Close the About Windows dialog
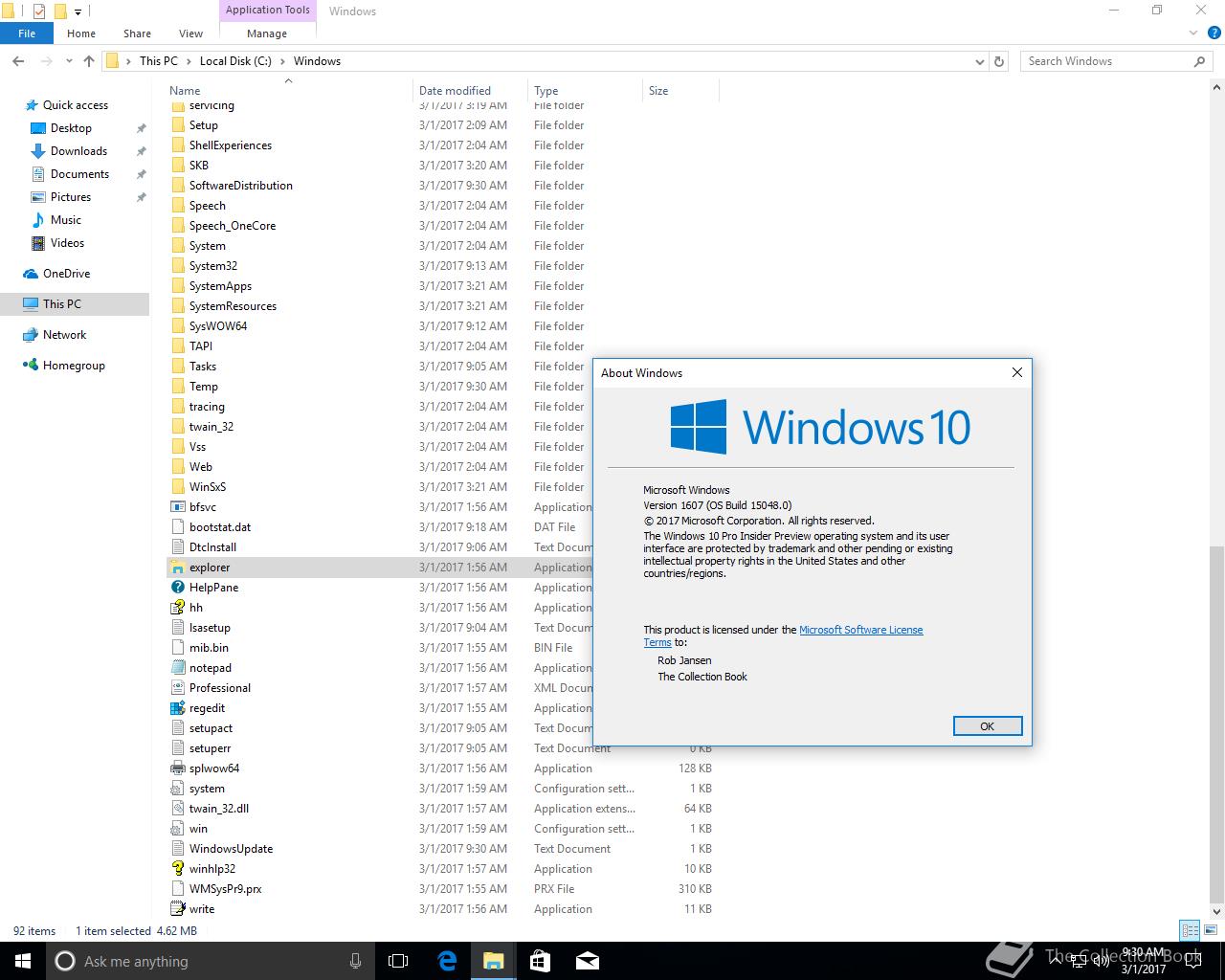The width and height of the screenshot is (1225, 980). tap(1017, 372)
